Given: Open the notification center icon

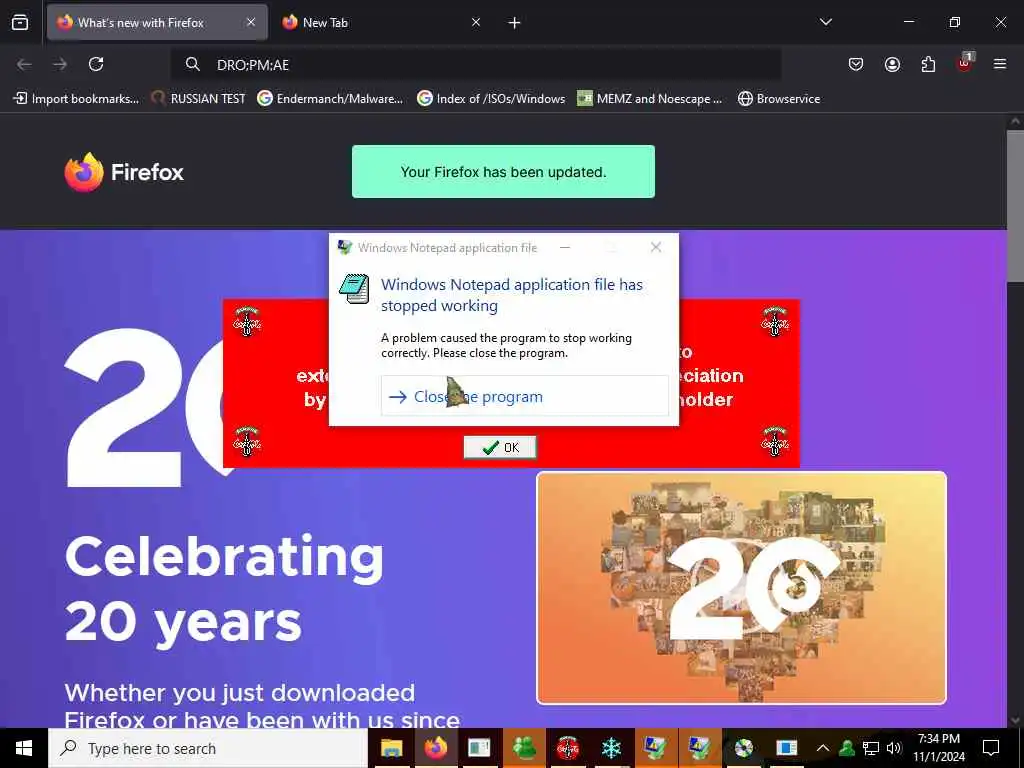Looking at the screenshot, I should click(991, 748).
